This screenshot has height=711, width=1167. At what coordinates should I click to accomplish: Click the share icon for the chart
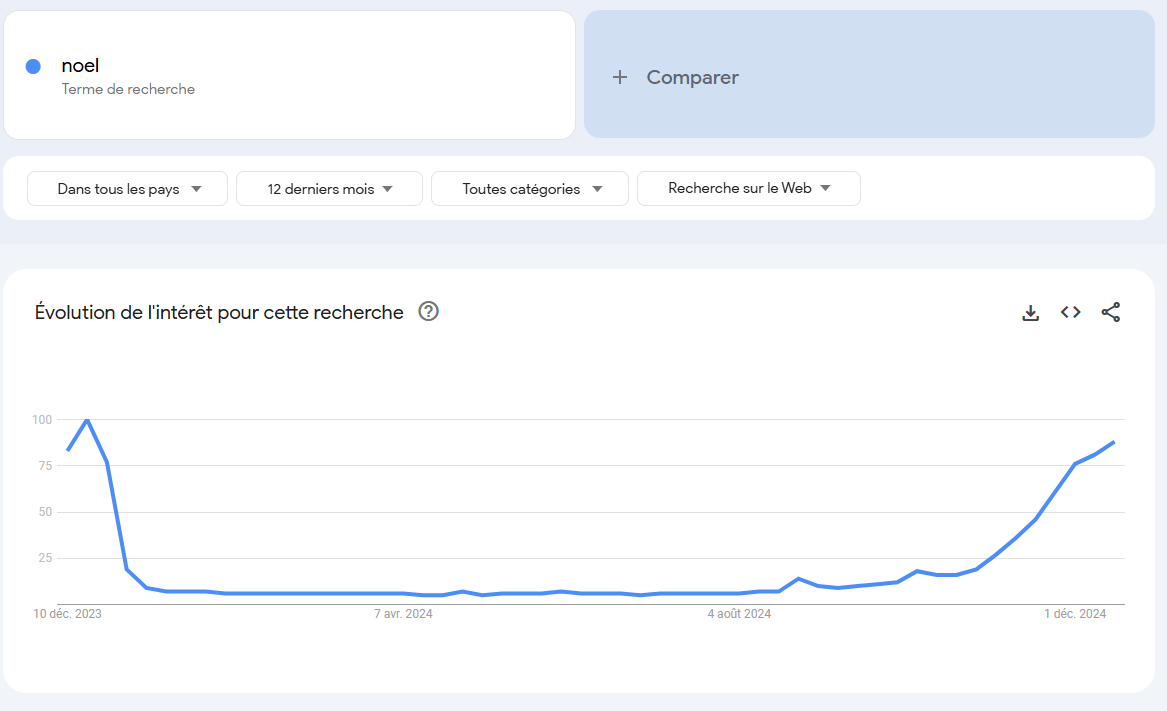pos(1110,312)
